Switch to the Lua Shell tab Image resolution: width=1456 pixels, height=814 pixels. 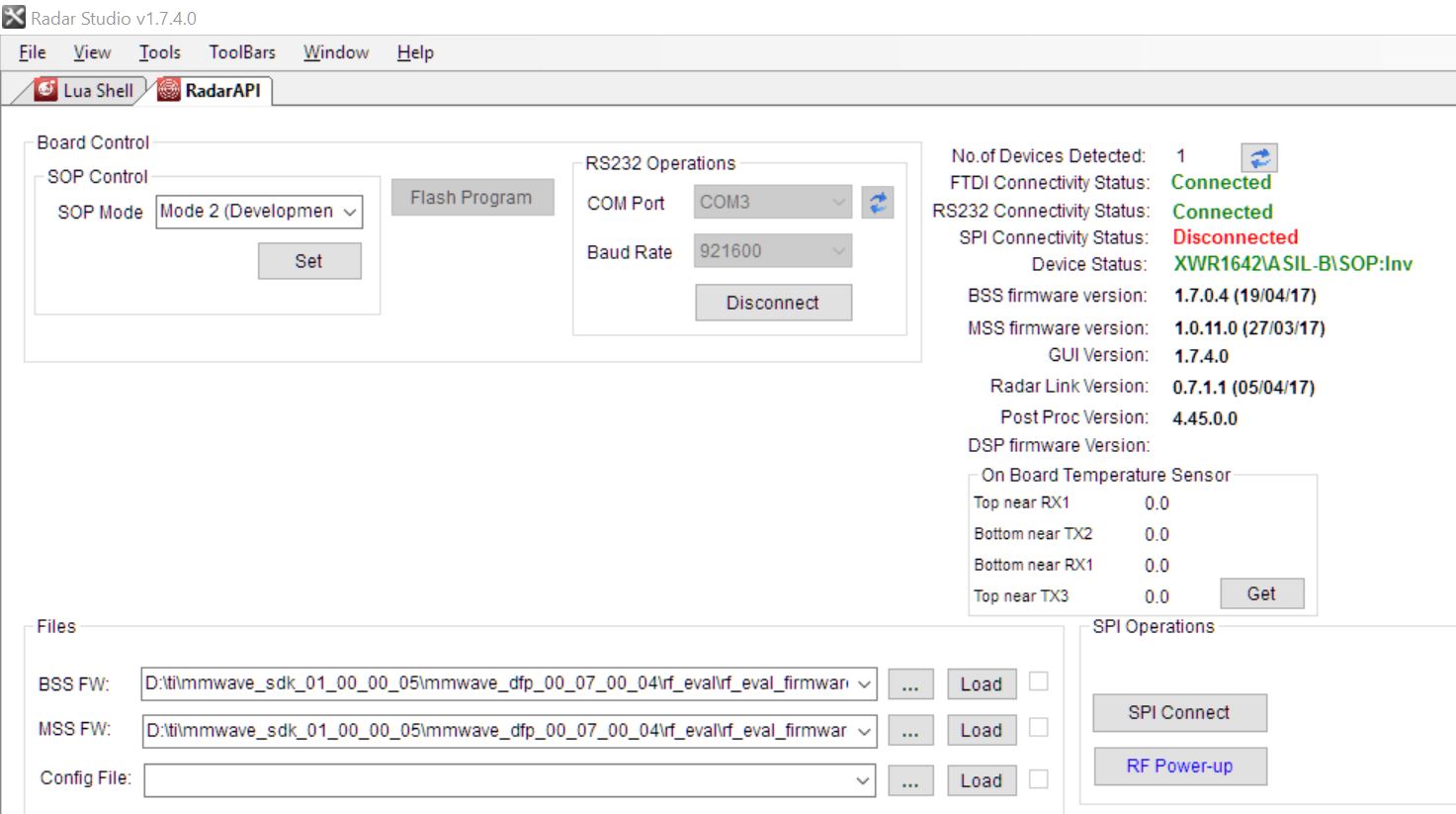[x=84, y=90]
